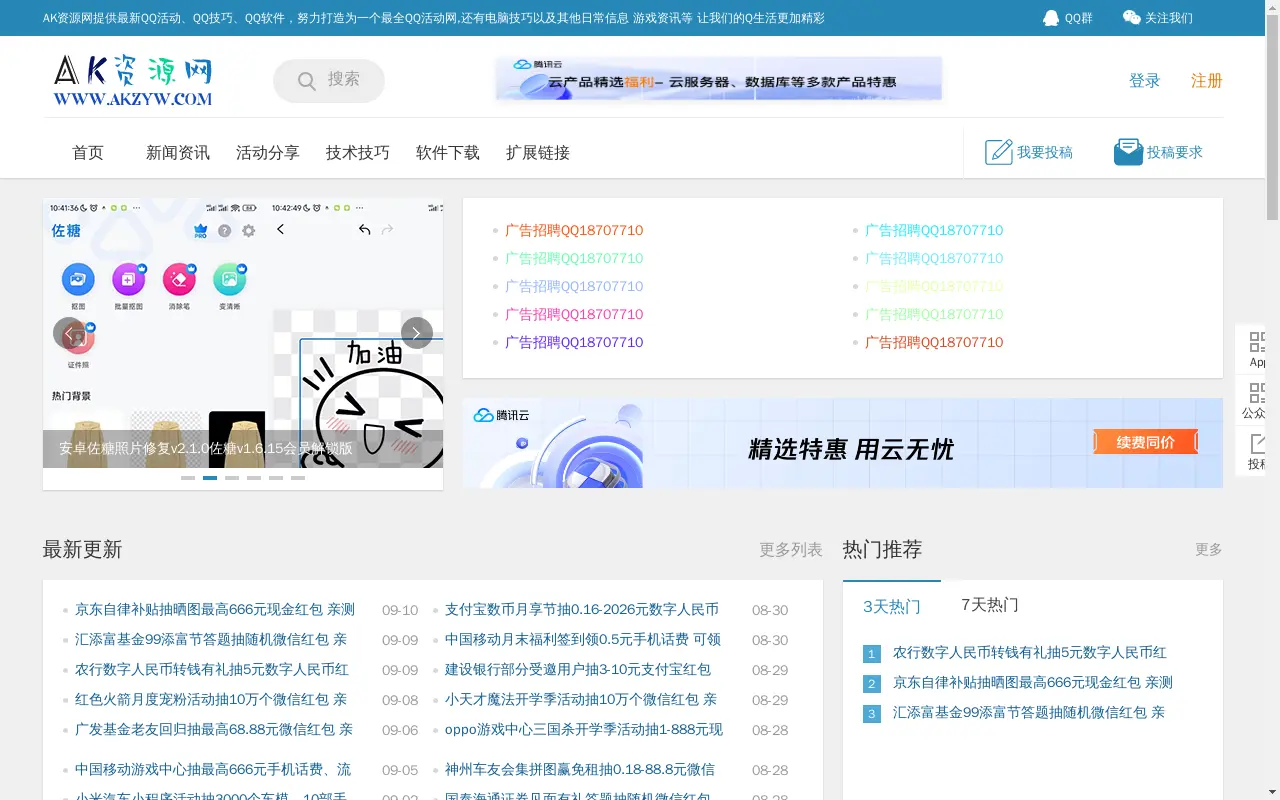
Task: Open 红色火箭月度宠粉活动 article
Action: [x=211, y=699]
